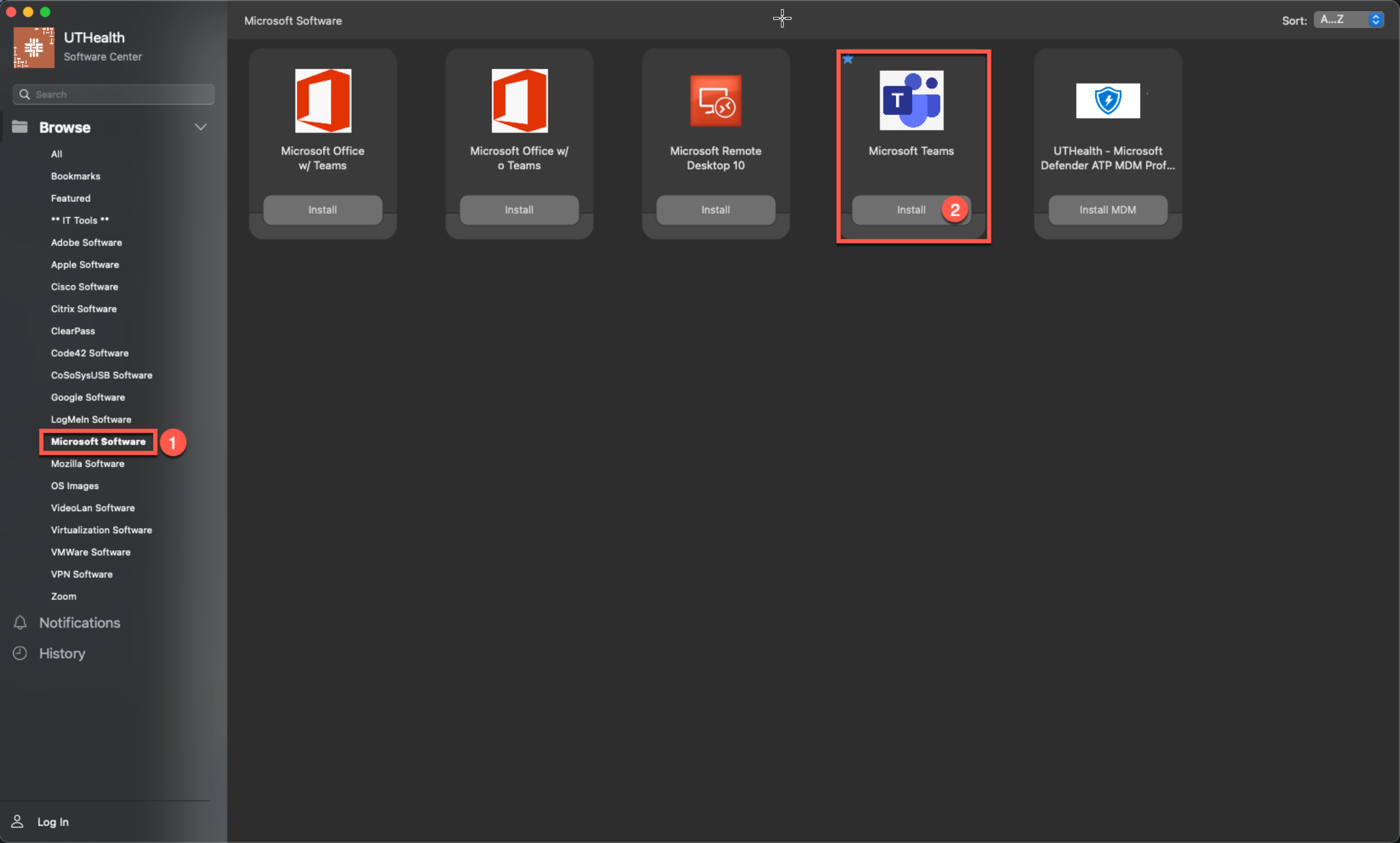Click the Microsoft Teams app icon
1400x843 pixels.
point(911,101)
